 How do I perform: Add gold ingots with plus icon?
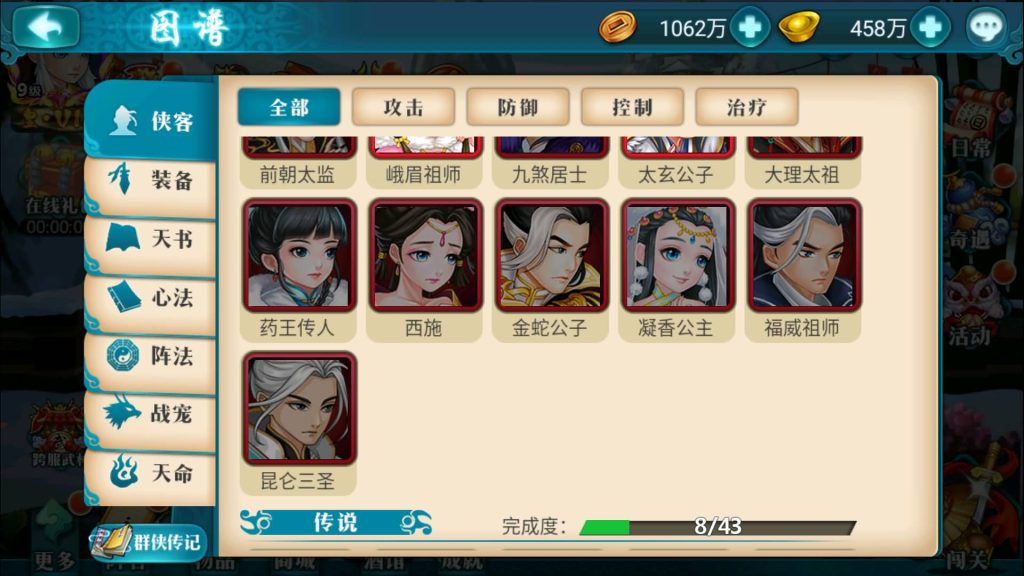click(930, 27)
